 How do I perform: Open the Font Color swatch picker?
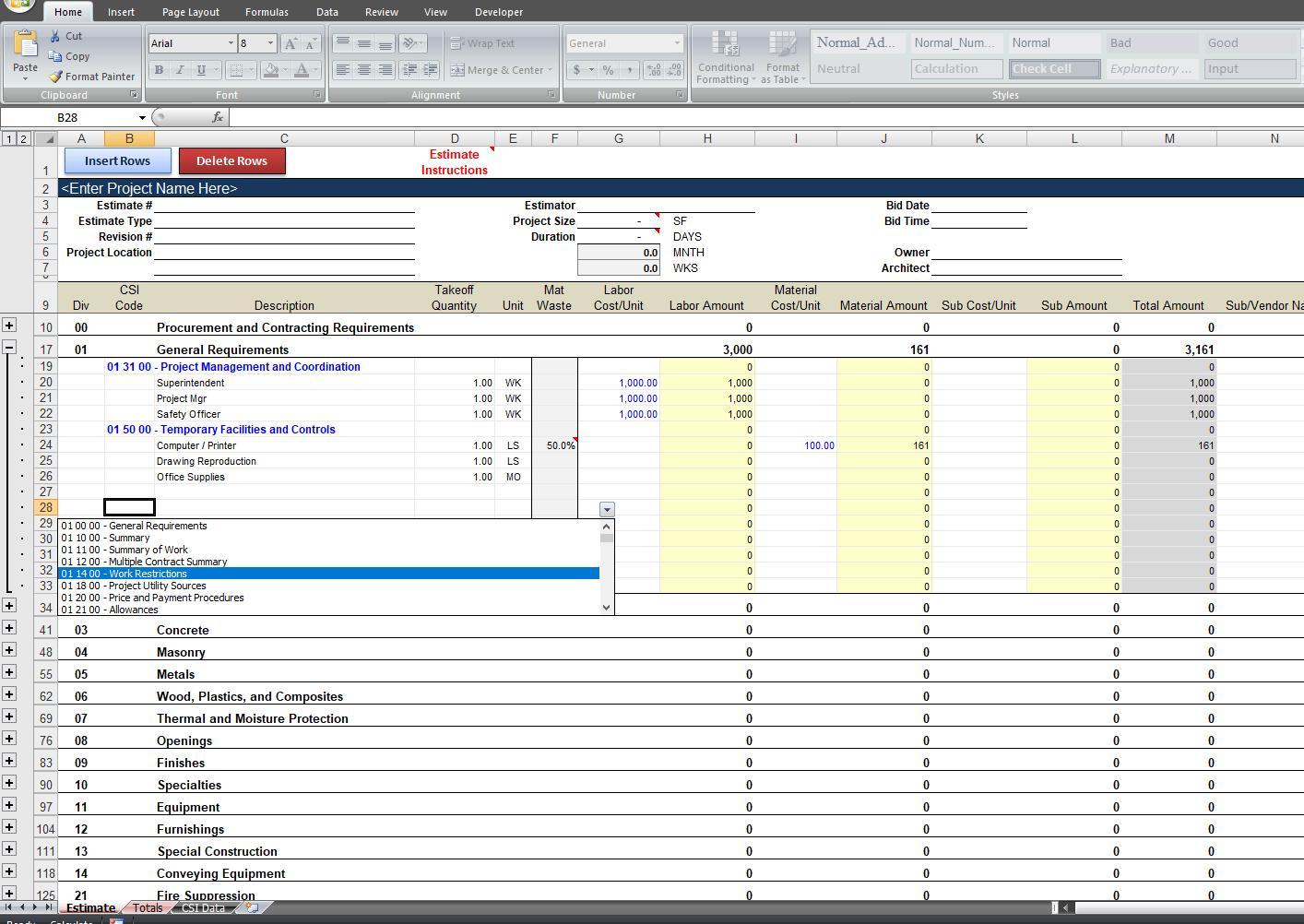(312, 69)
